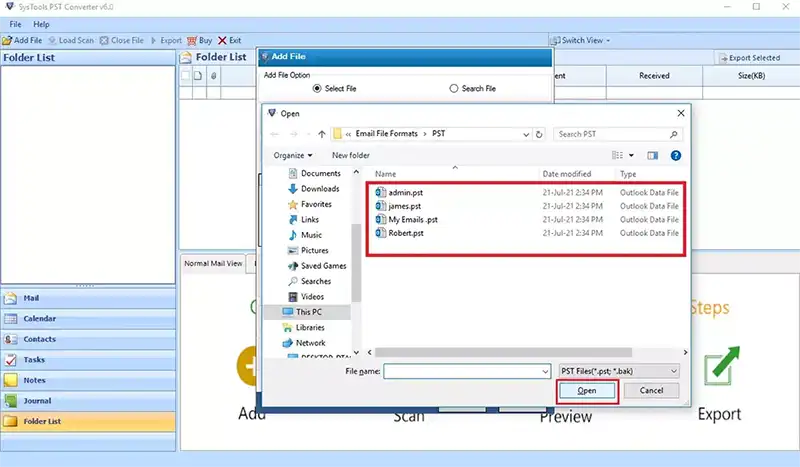Click the horizontal scrollbar in file list
The width and height of the screenshot is (800, 467).
pyautogui.click(x=503, y=353)
